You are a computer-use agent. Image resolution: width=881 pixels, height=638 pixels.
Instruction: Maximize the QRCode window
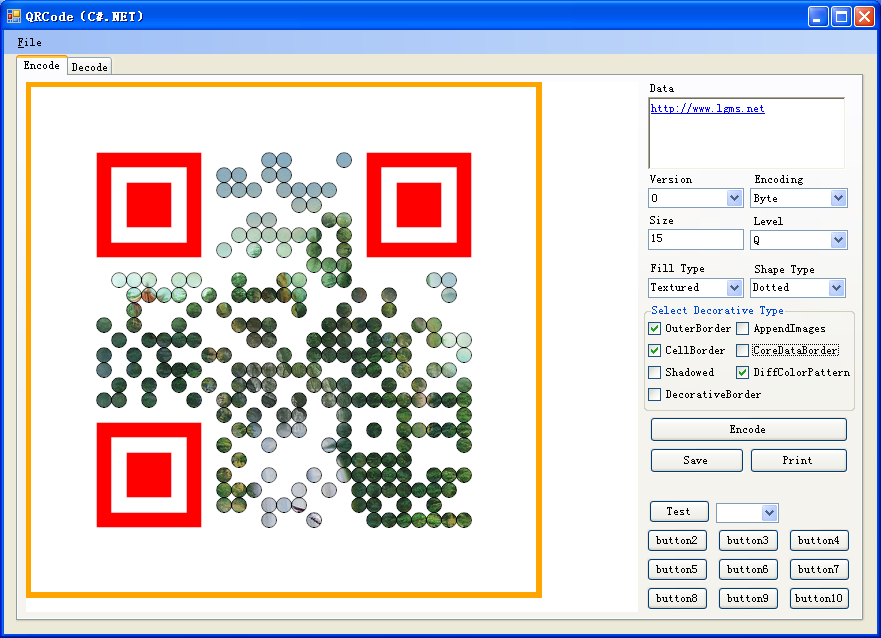tap(841, 16)
